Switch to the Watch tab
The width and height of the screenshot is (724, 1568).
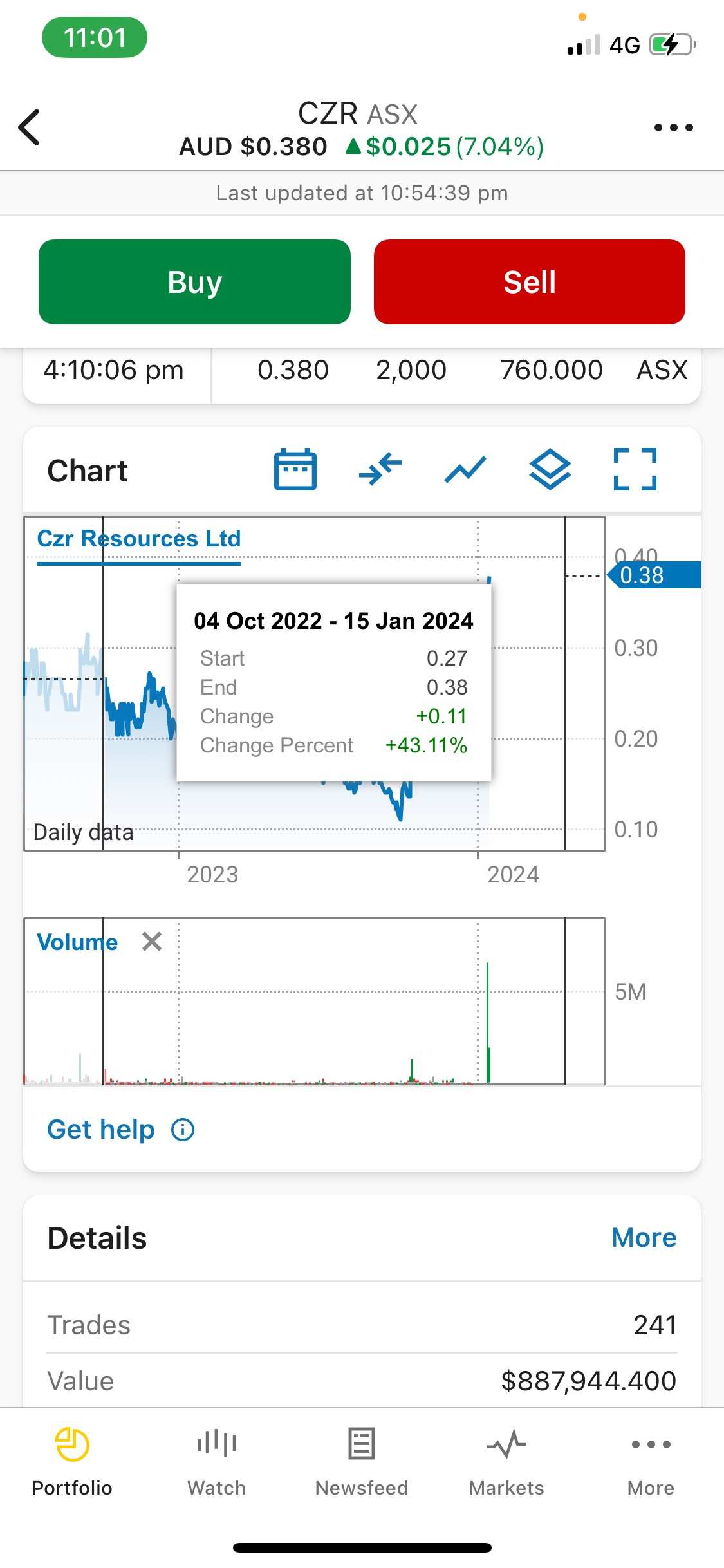[x=217, y=1462]
